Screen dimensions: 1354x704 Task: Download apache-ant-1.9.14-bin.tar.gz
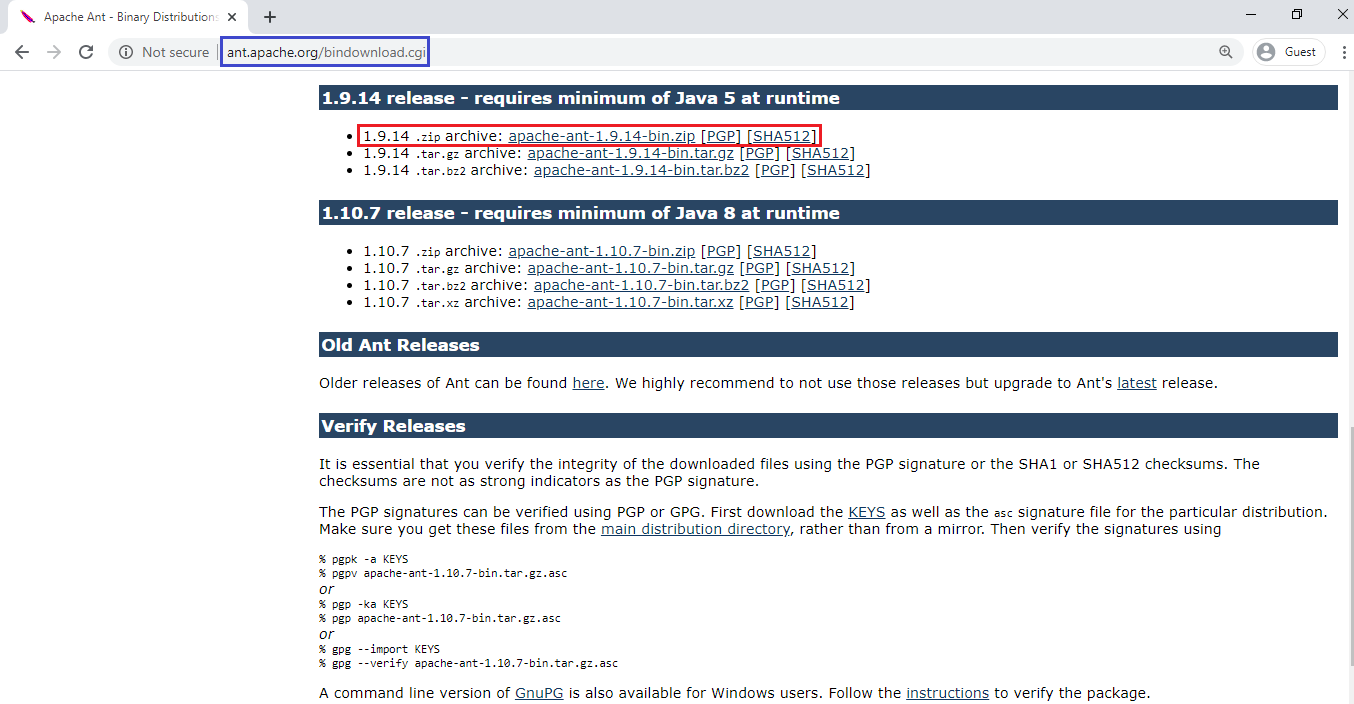point(630,153)
